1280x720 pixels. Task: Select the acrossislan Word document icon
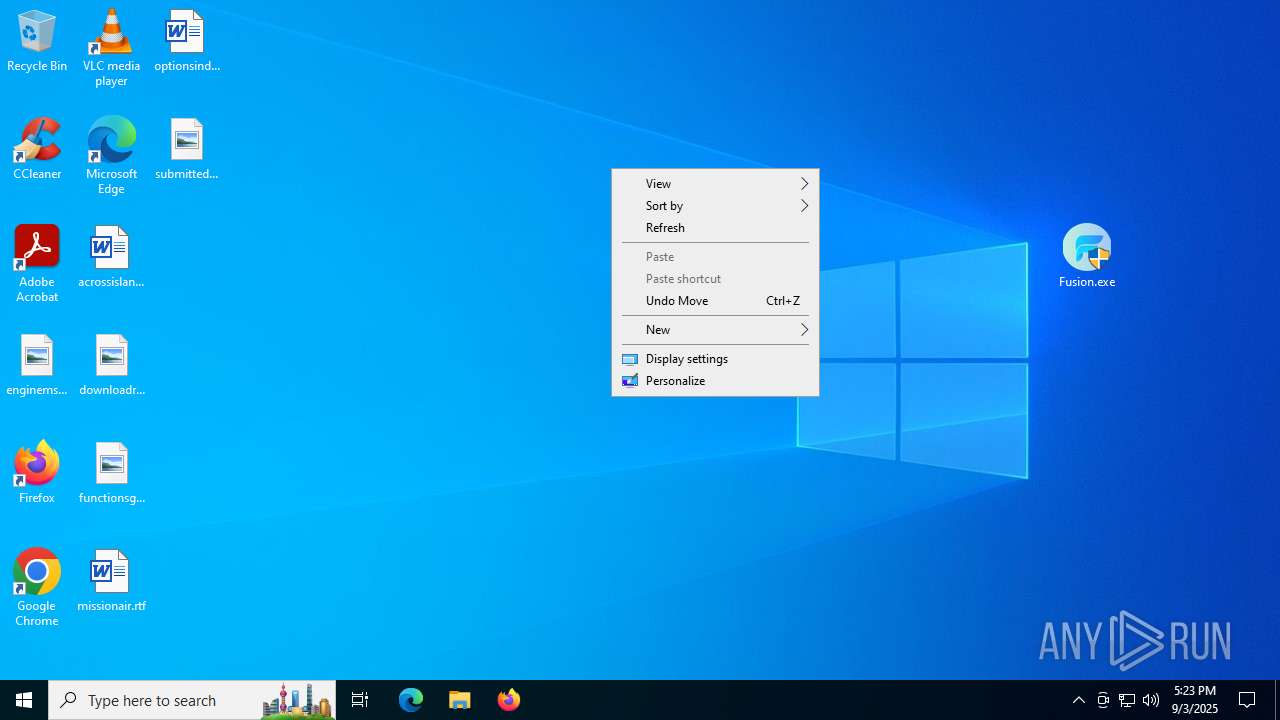click(111, 257)
